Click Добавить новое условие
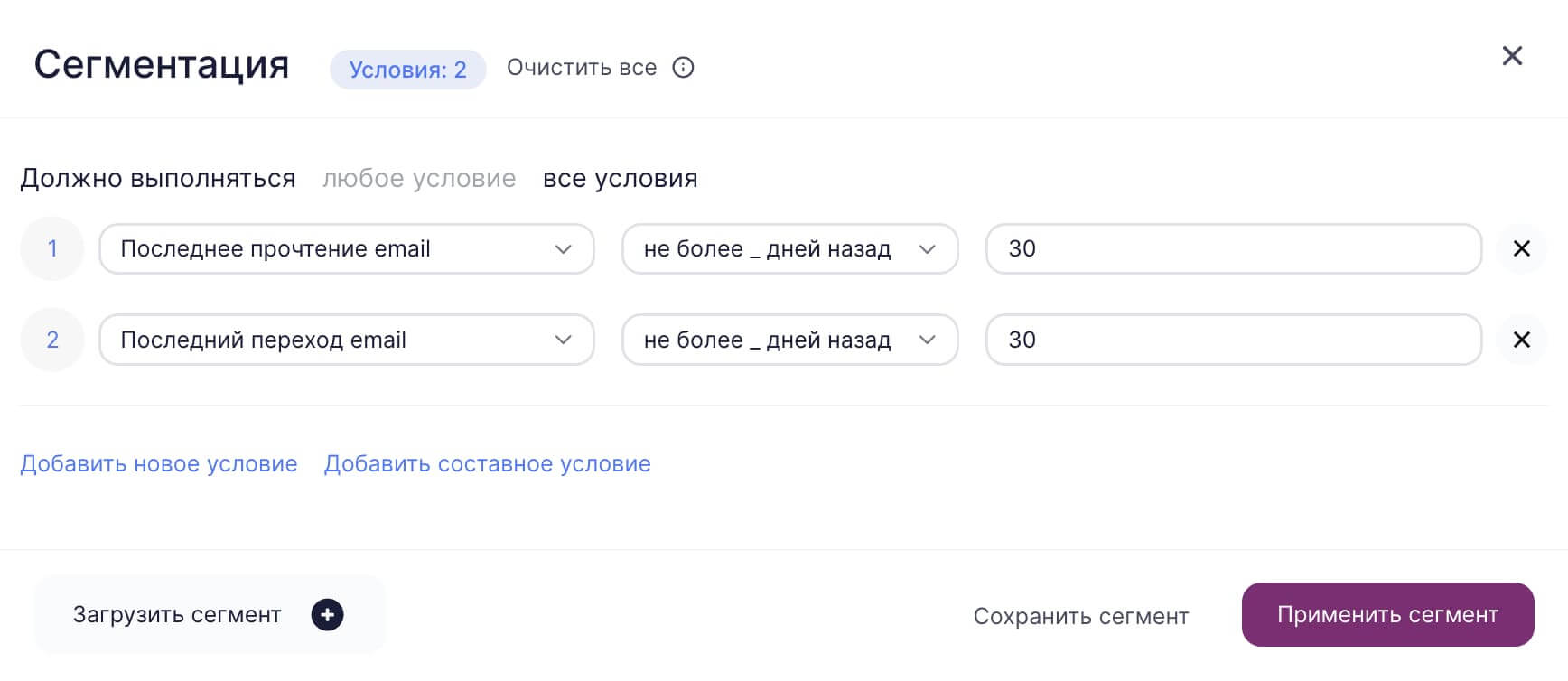Image resolution: width=1568 pixels, height=681 pixels. [159, 463]
